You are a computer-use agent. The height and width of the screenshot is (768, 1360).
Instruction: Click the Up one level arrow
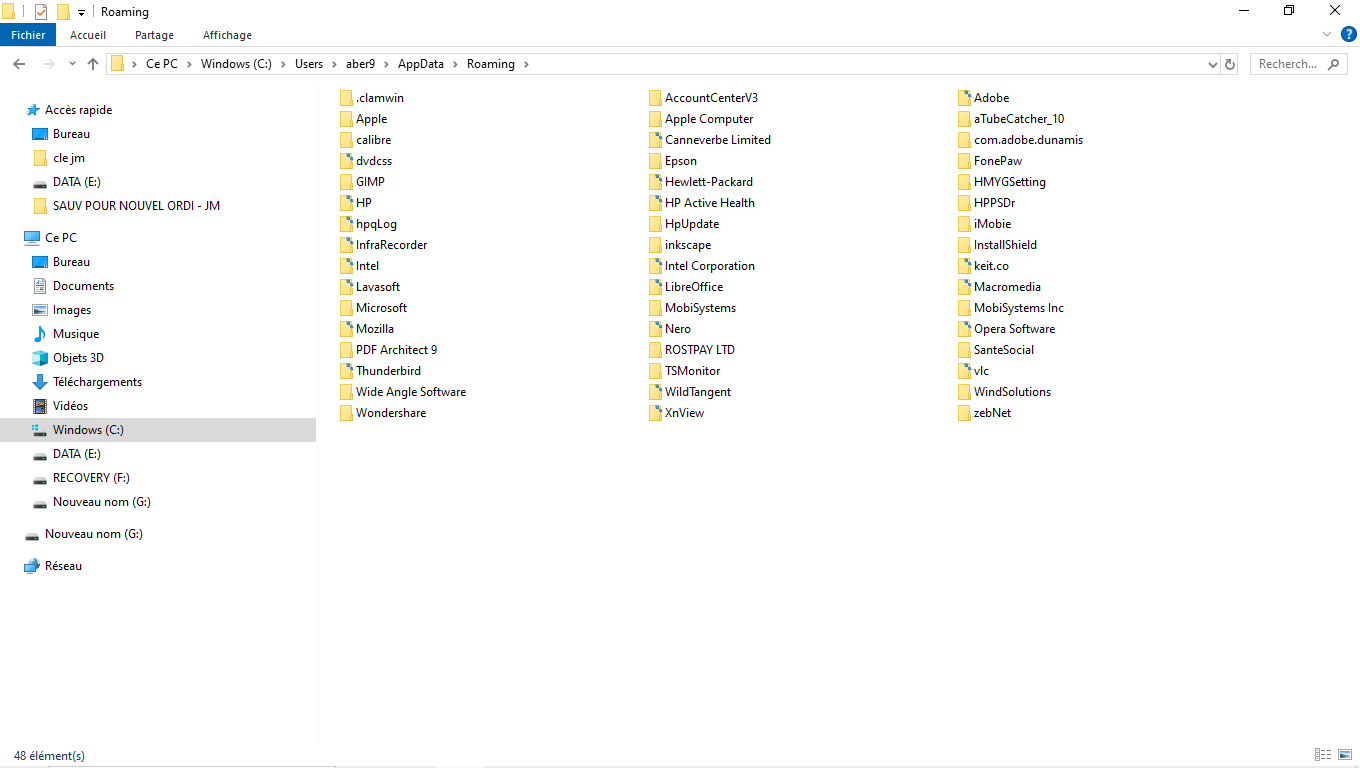93,64
